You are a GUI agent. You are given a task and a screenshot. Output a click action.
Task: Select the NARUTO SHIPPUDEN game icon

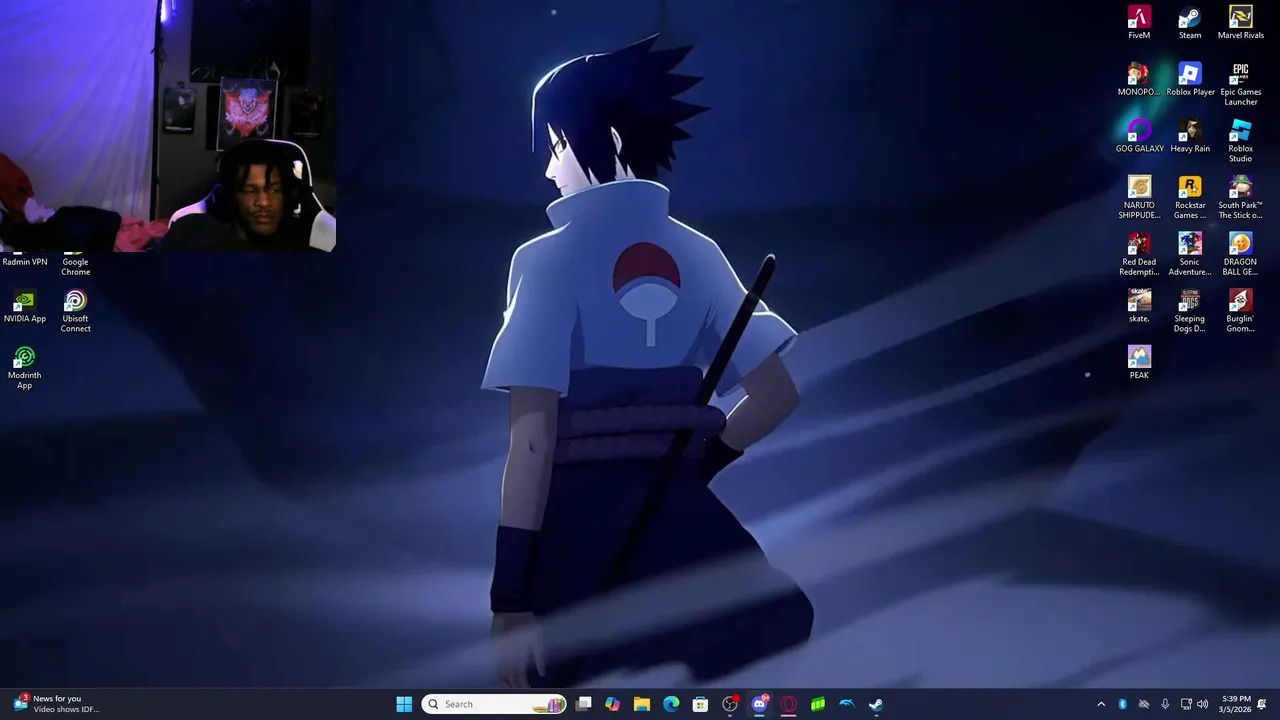tap(1139, 198)
